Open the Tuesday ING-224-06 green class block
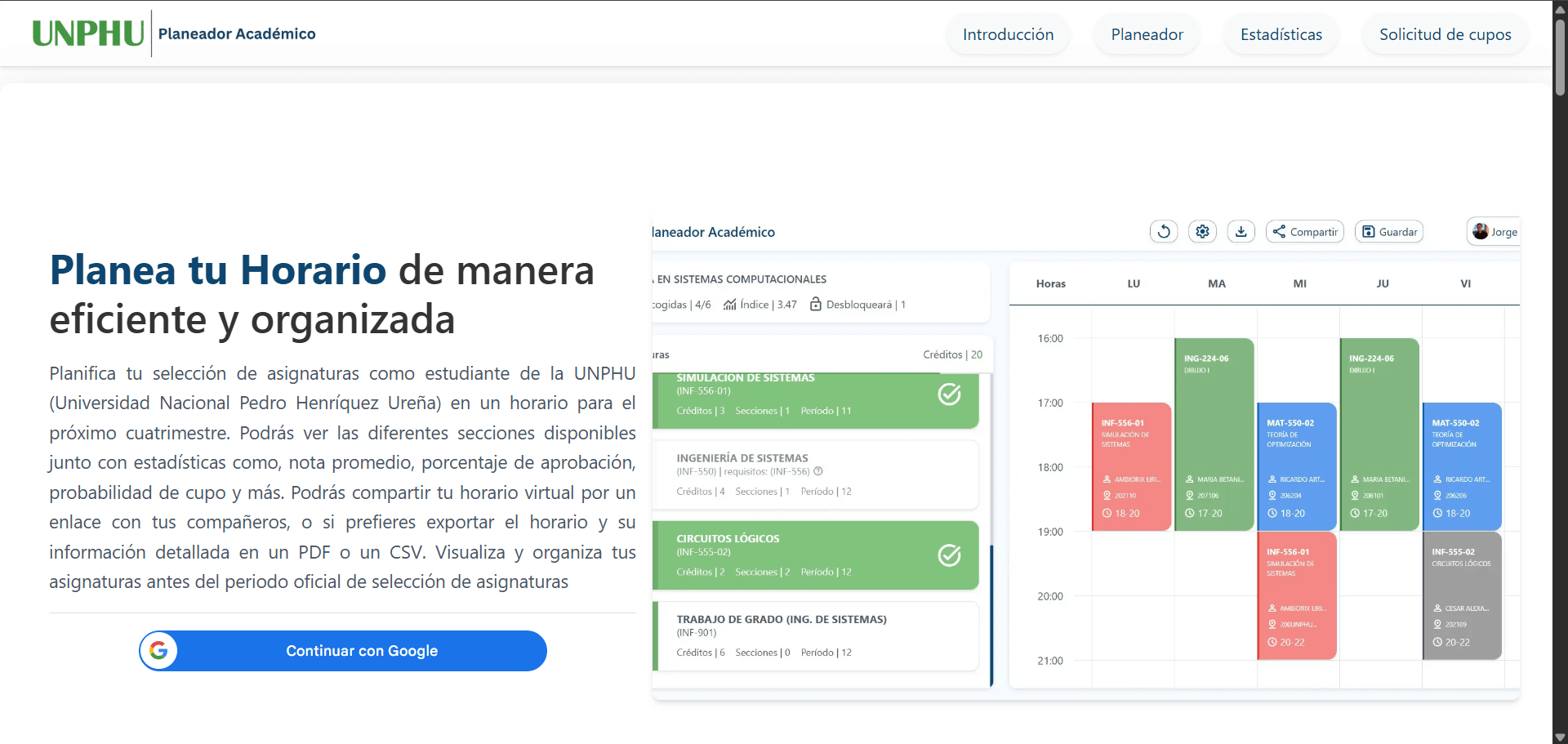The width and height of the screenshot is (1568, 744). [x=1214, y=434]
